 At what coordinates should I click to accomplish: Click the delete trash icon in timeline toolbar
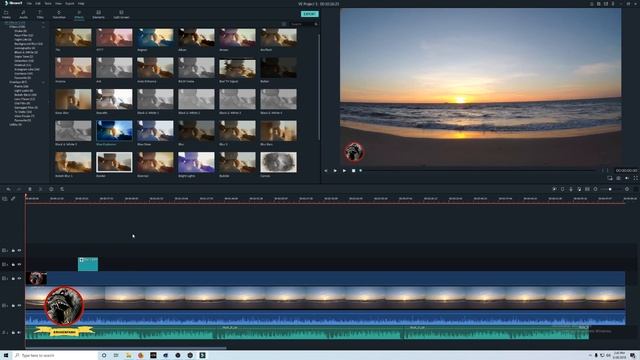click(30, 189)
